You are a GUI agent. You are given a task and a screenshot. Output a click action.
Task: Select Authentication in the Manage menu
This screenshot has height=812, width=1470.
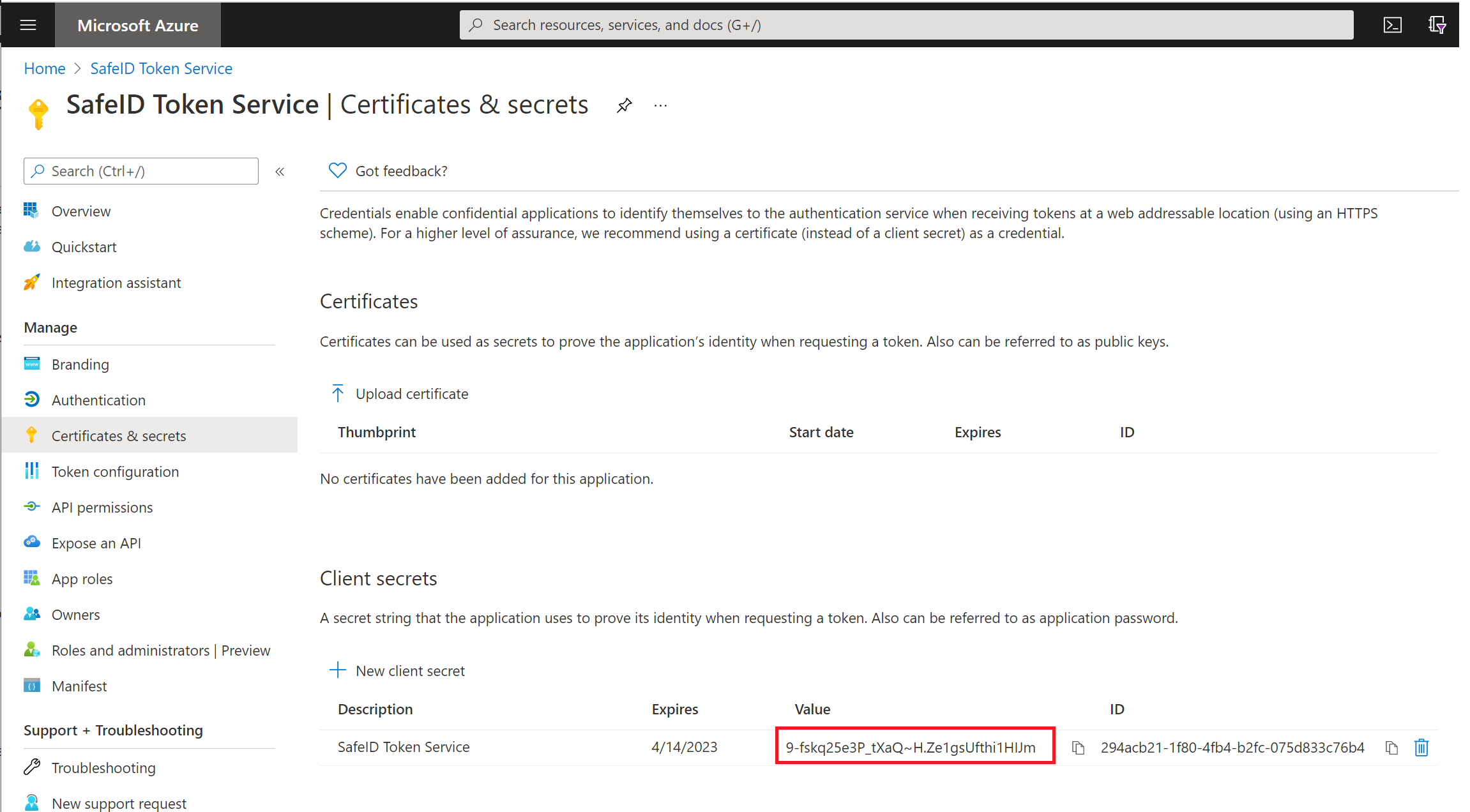(98, 400)
